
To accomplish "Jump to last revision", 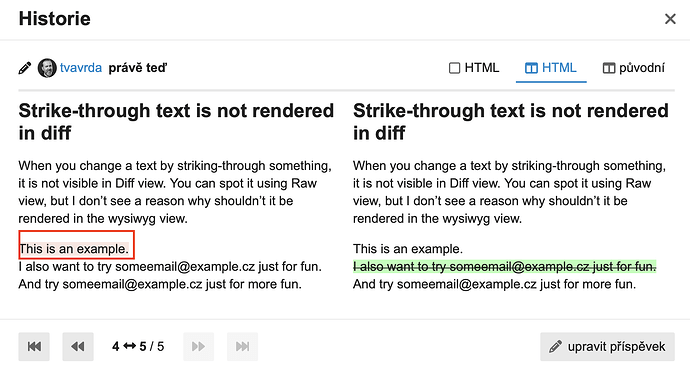I will [x=242, y=346].
